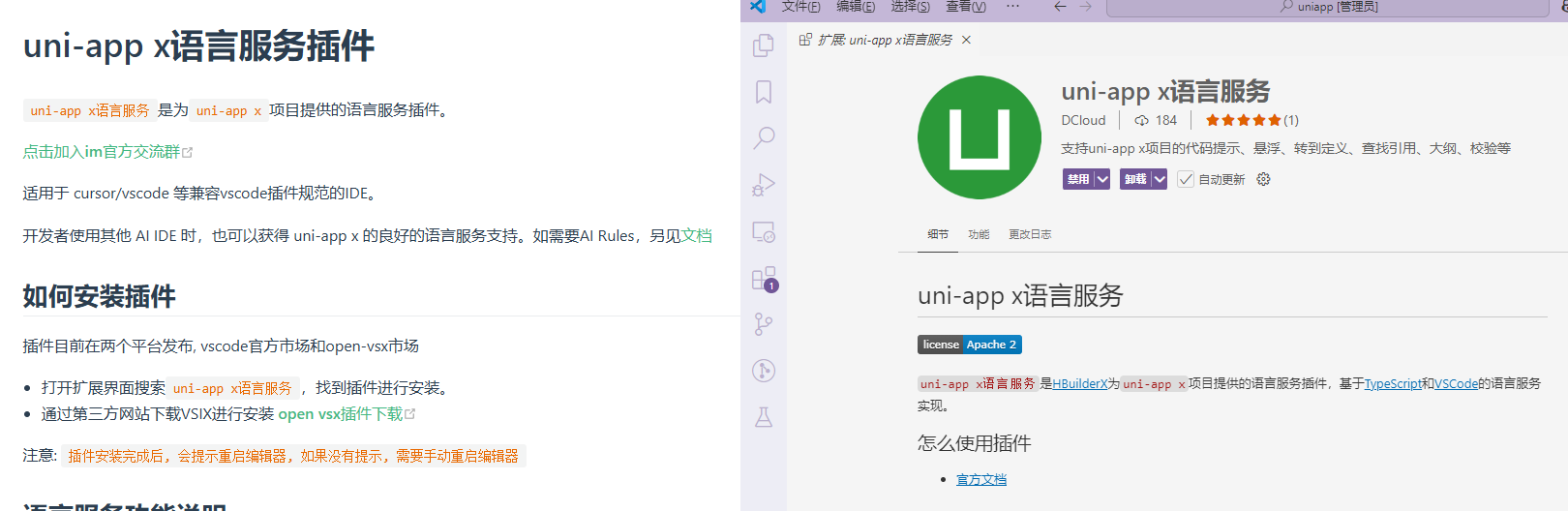Expand the 卸载 dropdown arrow
Viewport: 1568px width, 511px height.
click(1160, 179)
